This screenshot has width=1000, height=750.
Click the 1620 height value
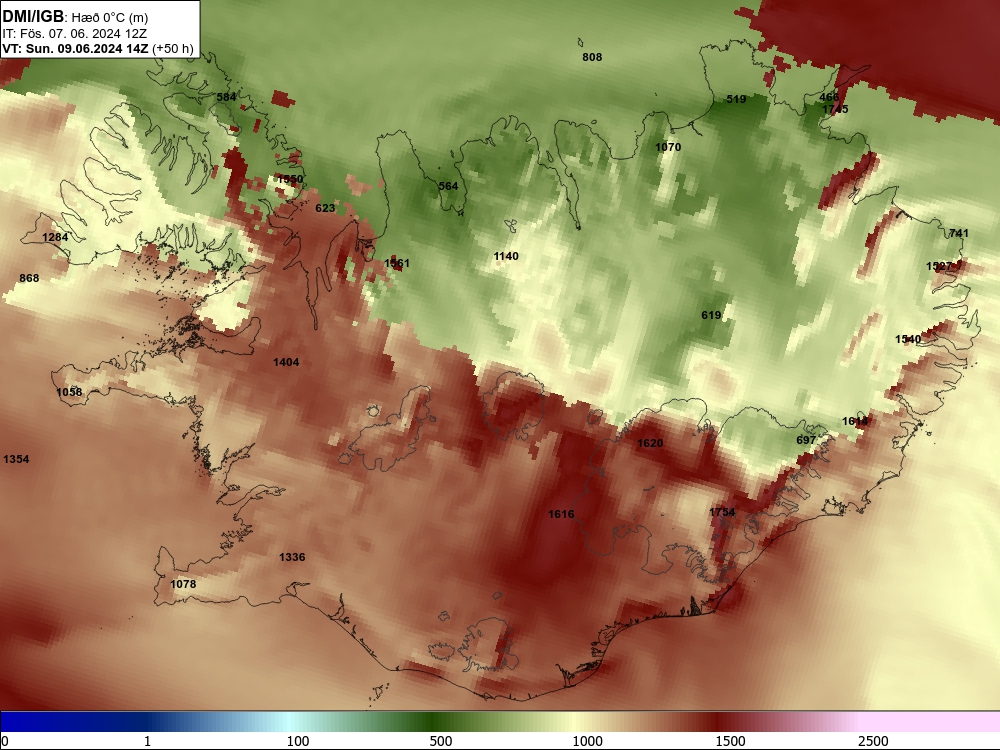point(650,443)
